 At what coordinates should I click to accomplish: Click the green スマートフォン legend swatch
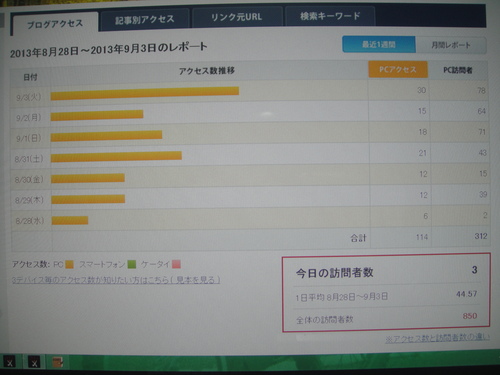pos(132,265)
